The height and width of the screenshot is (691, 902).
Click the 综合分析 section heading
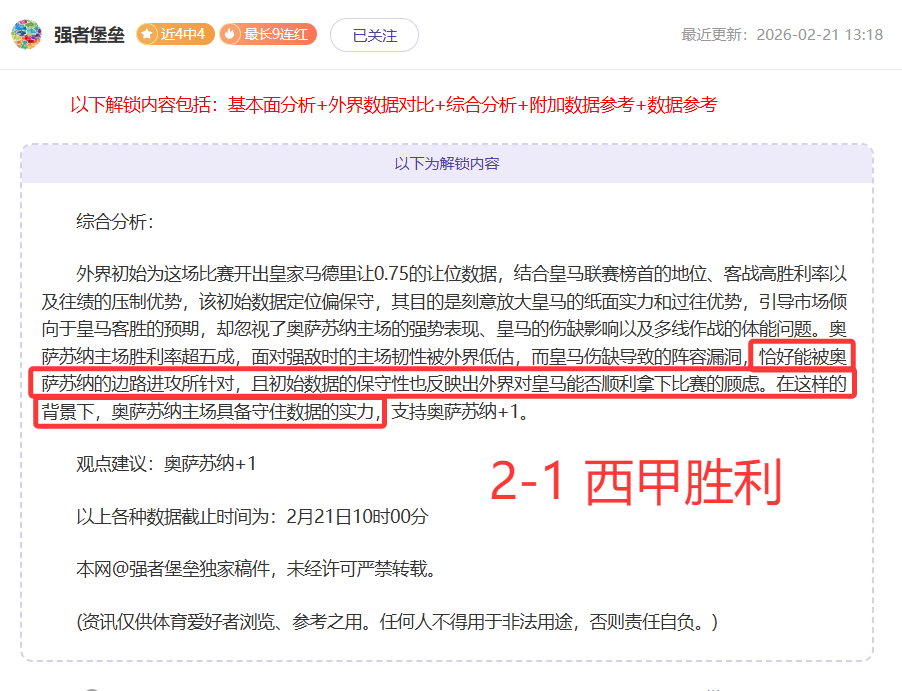(115, 221)
